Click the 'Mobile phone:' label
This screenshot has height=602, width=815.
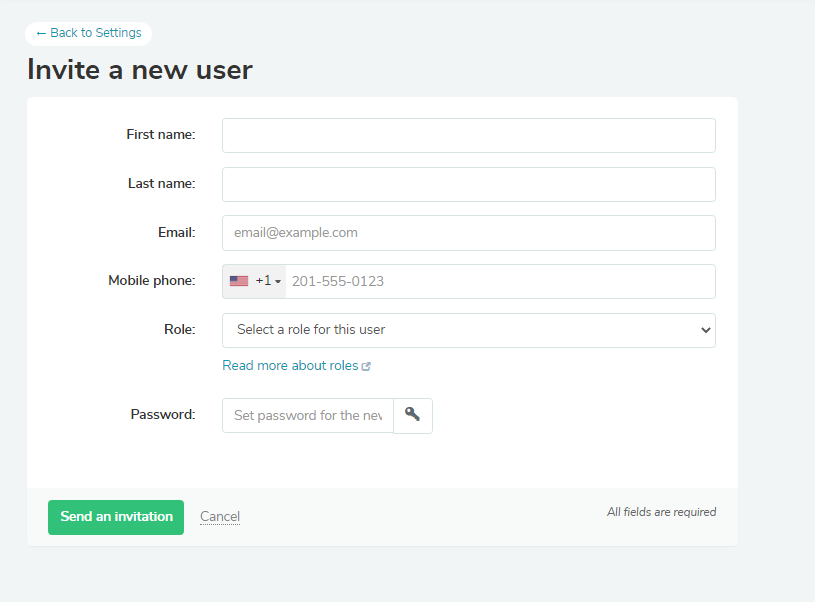click(152, 281)
